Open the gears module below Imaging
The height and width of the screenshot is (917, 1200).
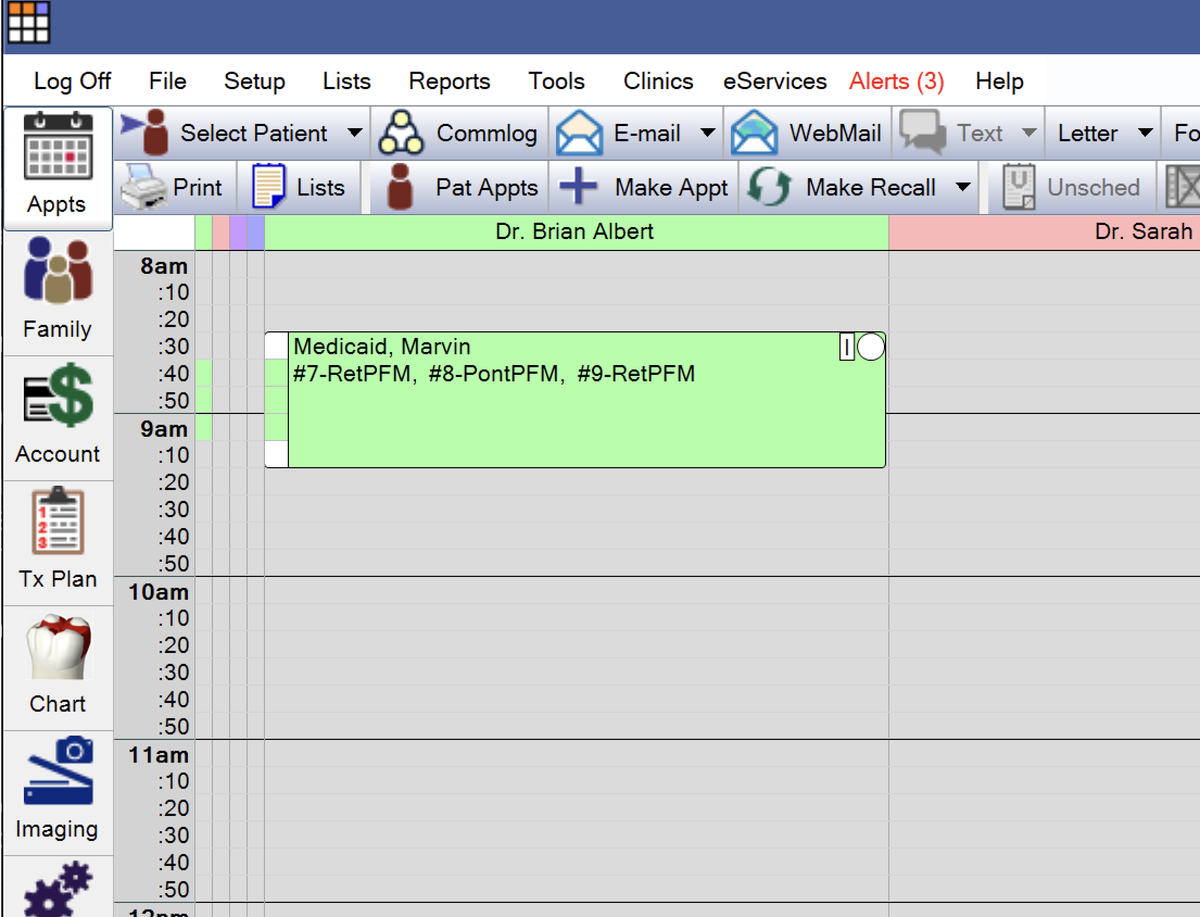click(x=57, y=888)
